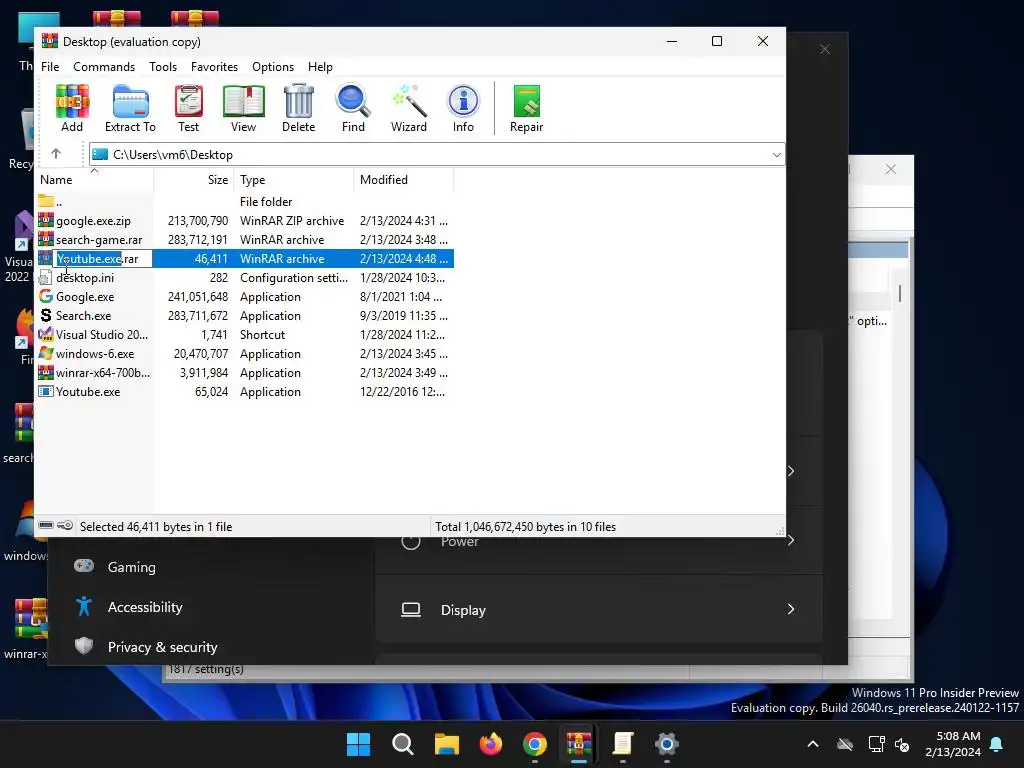Sort files by Modified column header
1024x768 pixels.
pos(404,180)
